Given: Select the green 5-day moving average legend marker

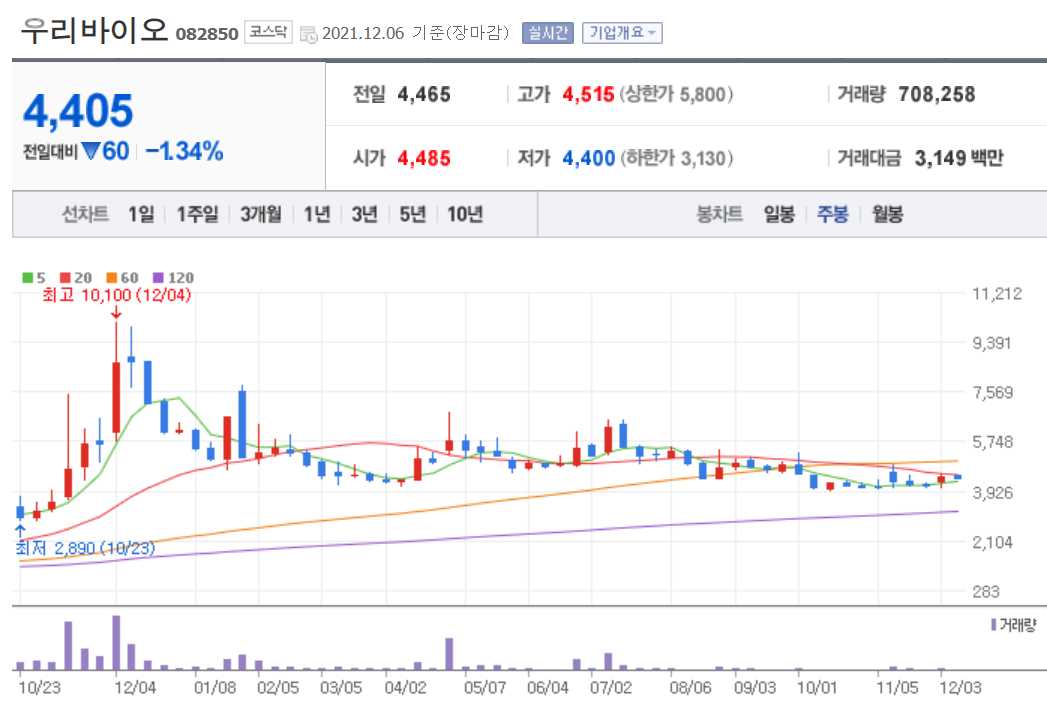Looking at the screenshot, I should click(x=27, y=276).
